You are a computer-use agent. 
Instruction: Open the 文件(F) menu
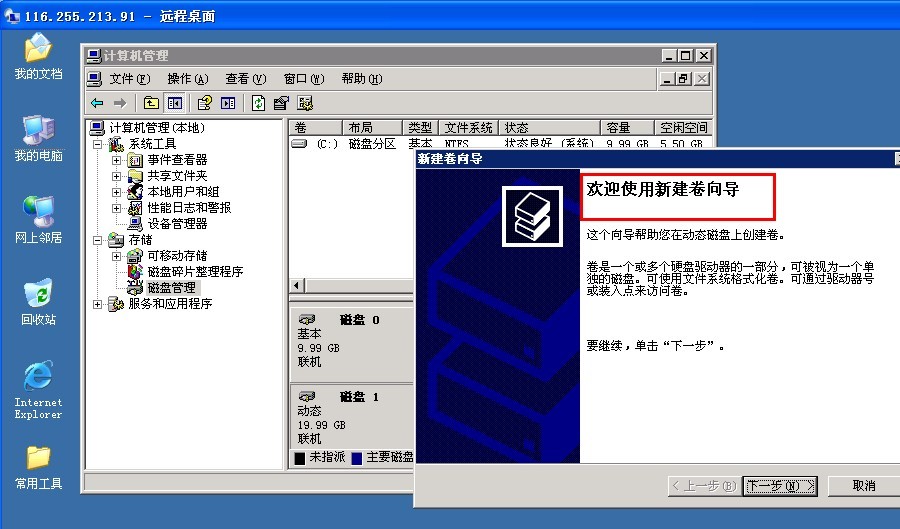coord(129,79)
